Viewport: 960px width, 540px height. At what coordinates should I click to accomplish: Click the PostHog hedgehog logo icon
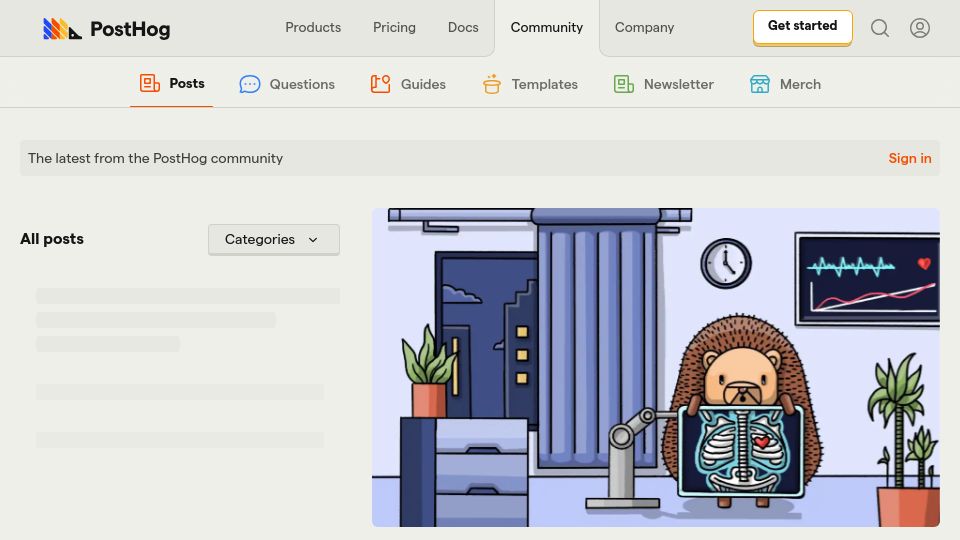[x=62, y=29]
